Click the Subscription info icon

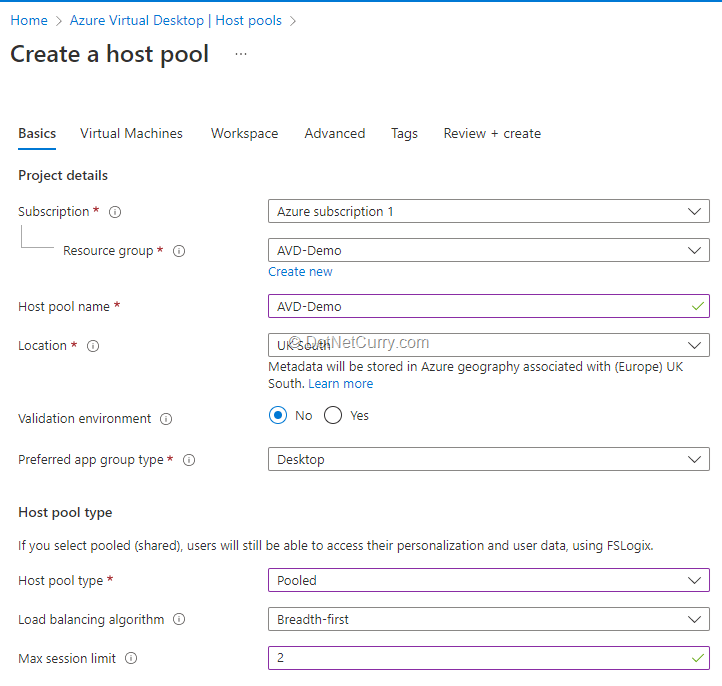pos(115,212)
